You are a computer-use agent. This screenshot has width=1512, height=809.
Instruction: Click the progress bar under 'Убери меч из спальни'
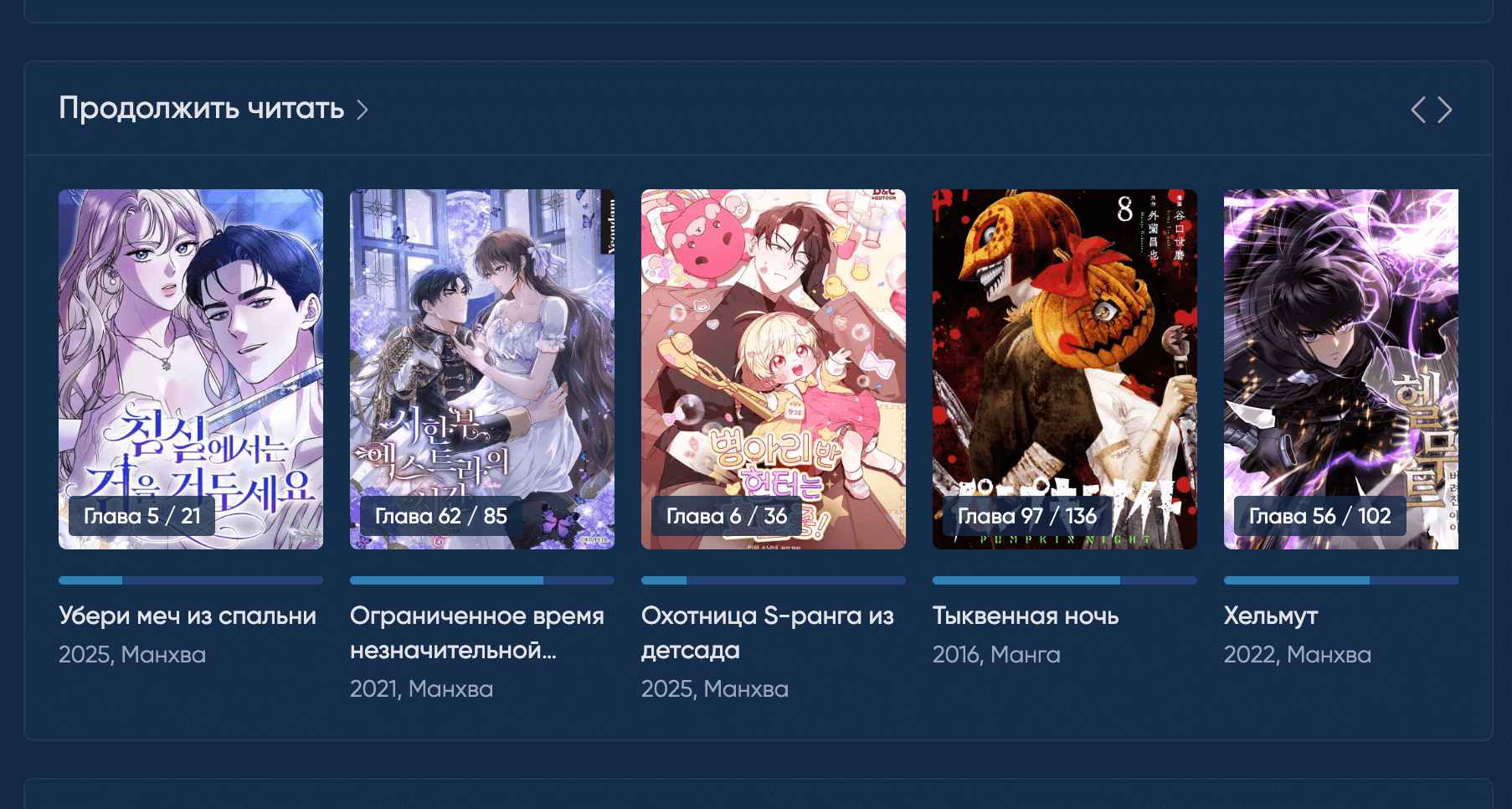pyautogui.click(x=191, y=580)
